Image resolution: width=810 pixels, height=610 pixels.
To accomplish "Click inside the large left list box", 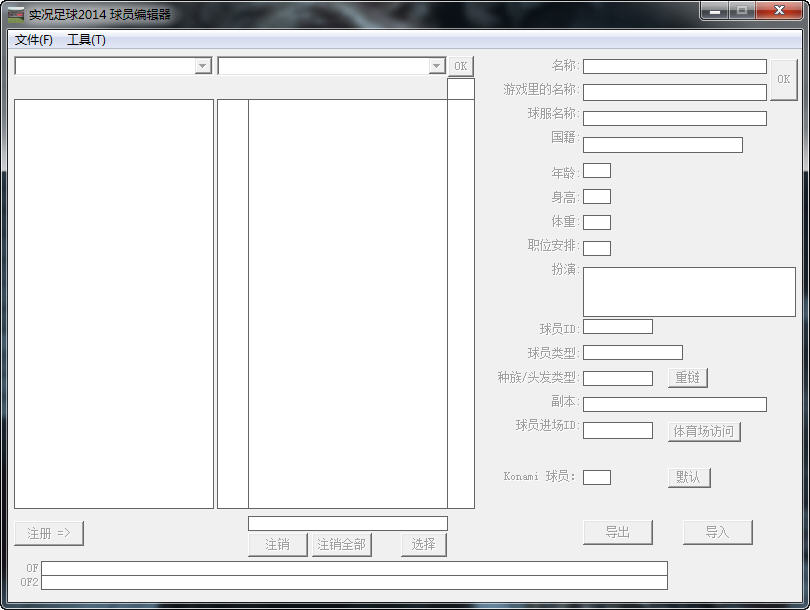I will click(x=114, y=304).
